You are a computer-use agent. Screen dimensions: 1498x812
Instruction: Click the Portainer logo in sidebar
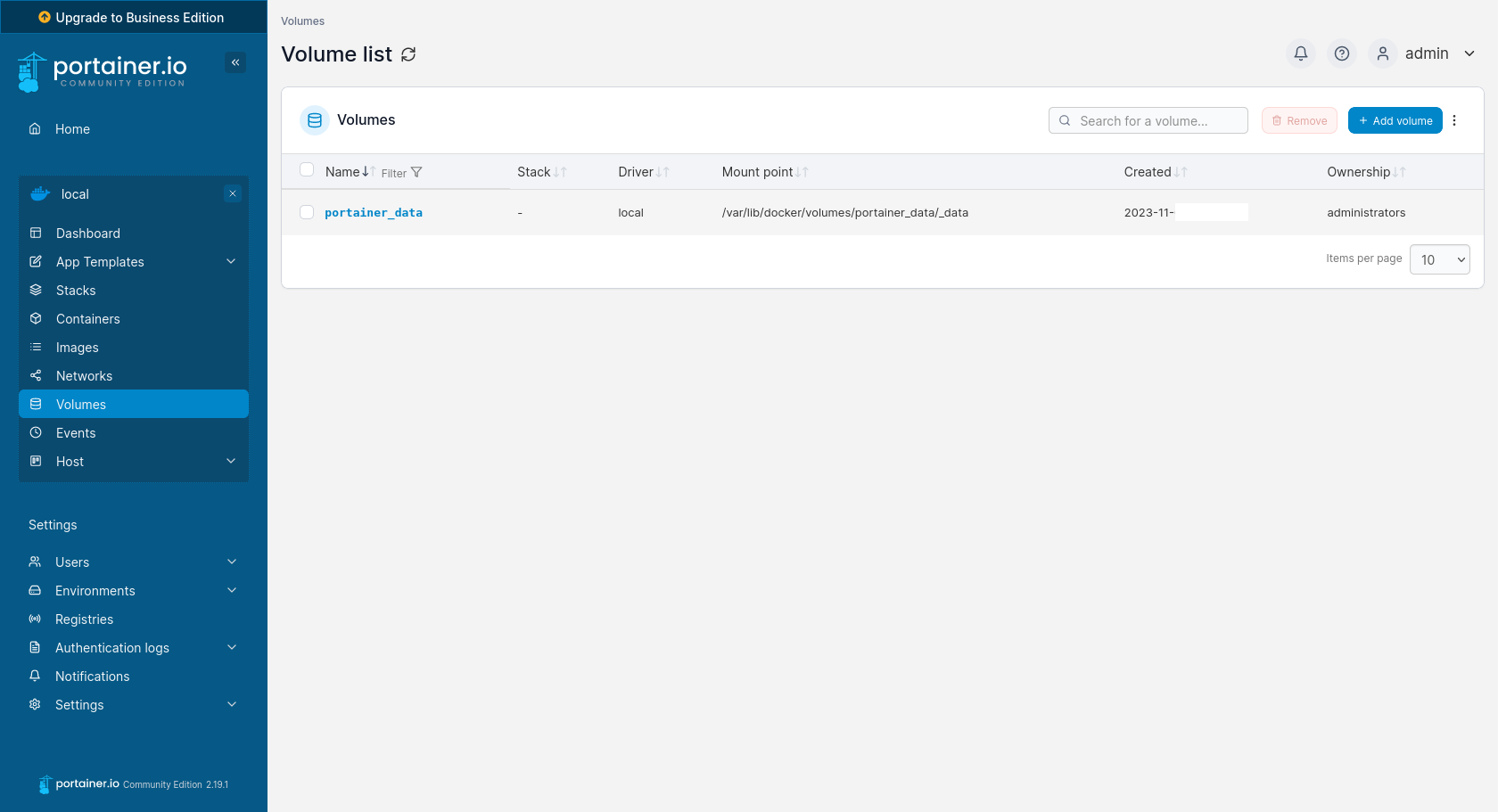[x=103, y=71]
